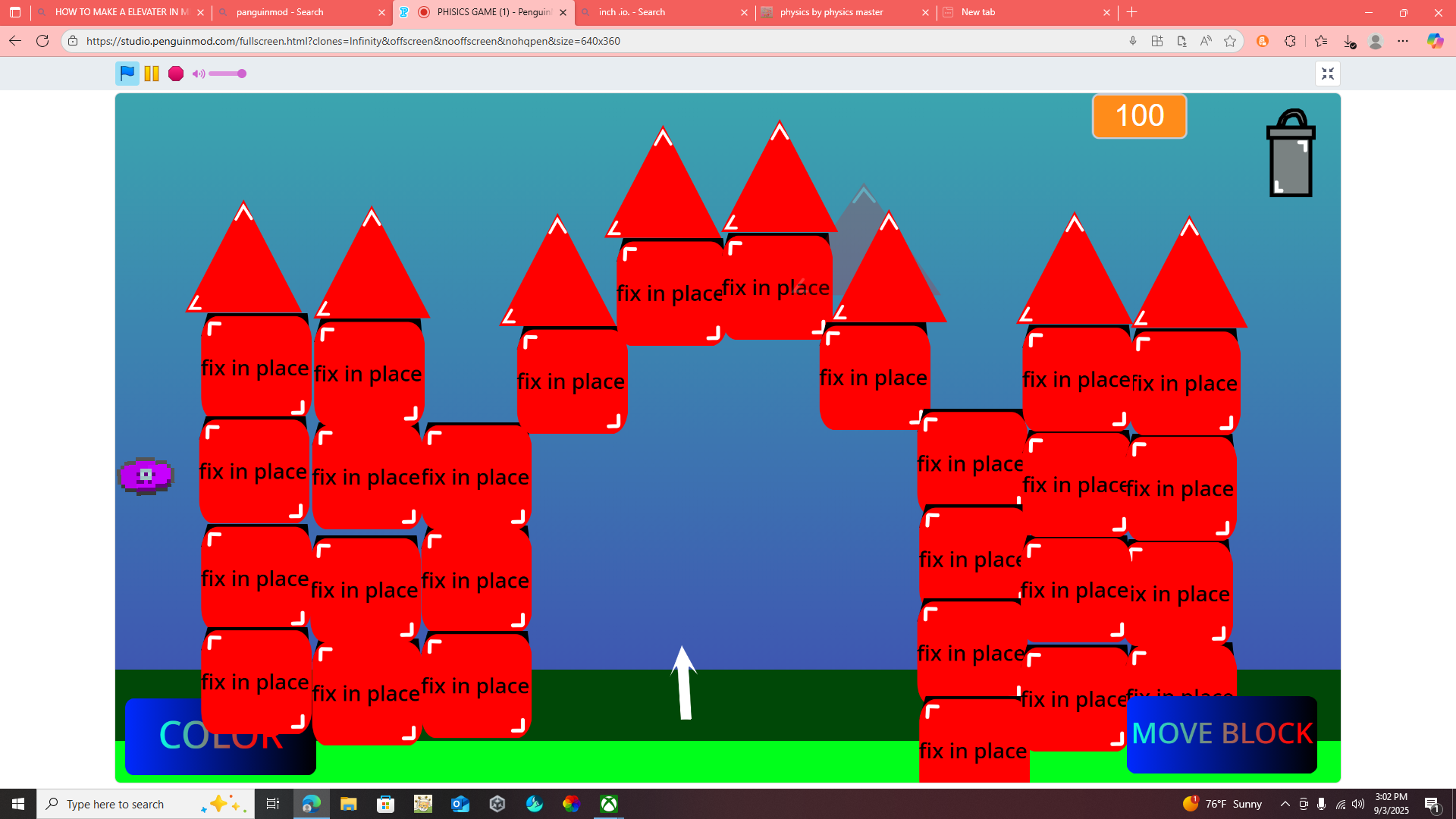The image size is (1456, 819).
Task: Open browser Settings and more menu
Action: [1403, 41]
